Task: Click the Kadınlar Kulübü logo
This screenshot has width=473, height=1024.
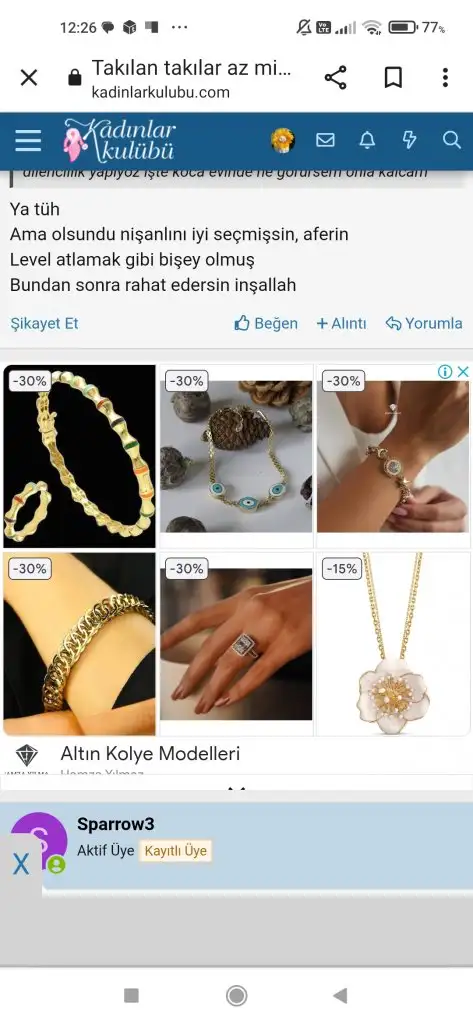Action: [x=119, y=140]
